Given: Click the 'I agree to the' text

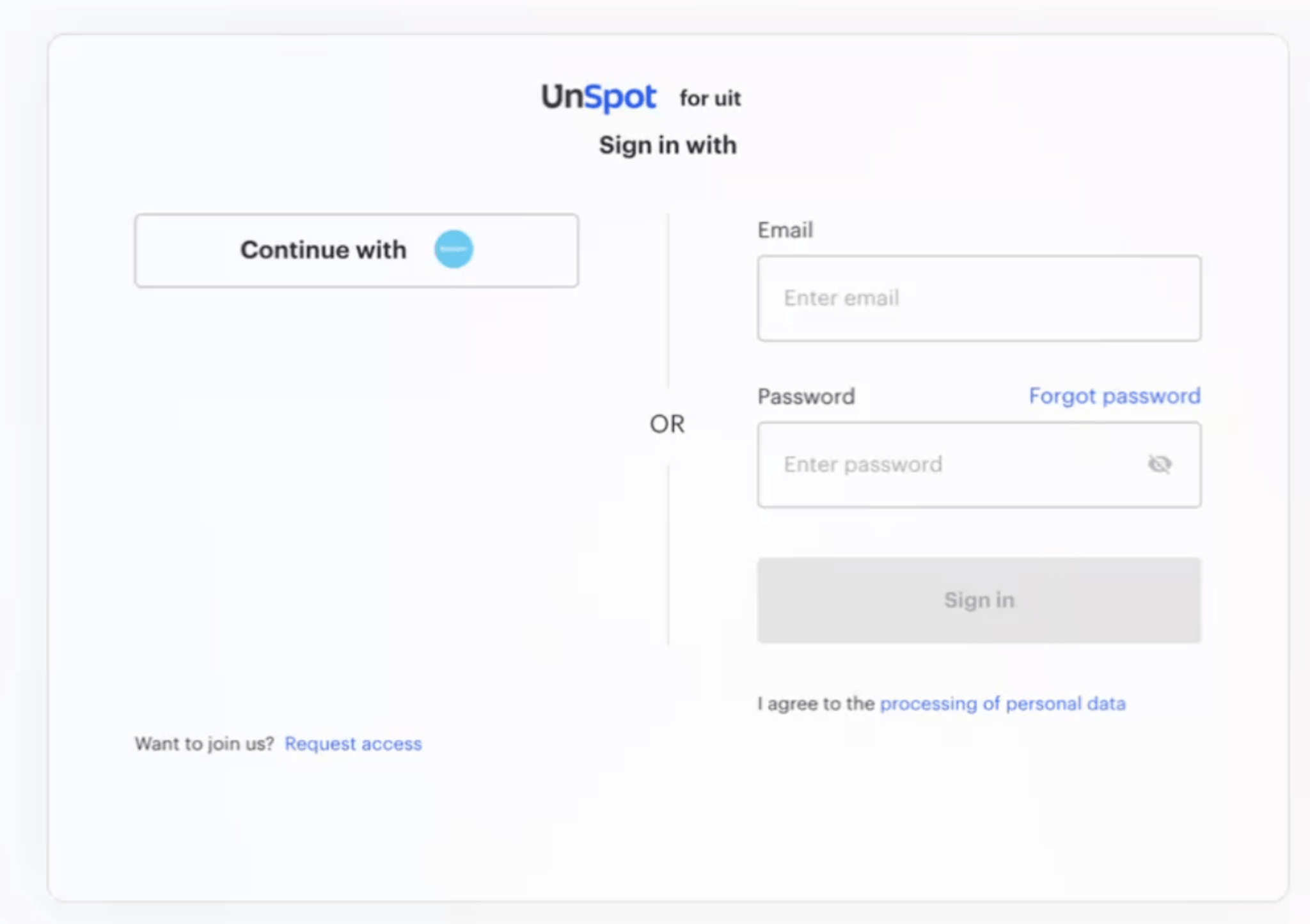Looking at the screenshot, I should (x=816, y=704).
